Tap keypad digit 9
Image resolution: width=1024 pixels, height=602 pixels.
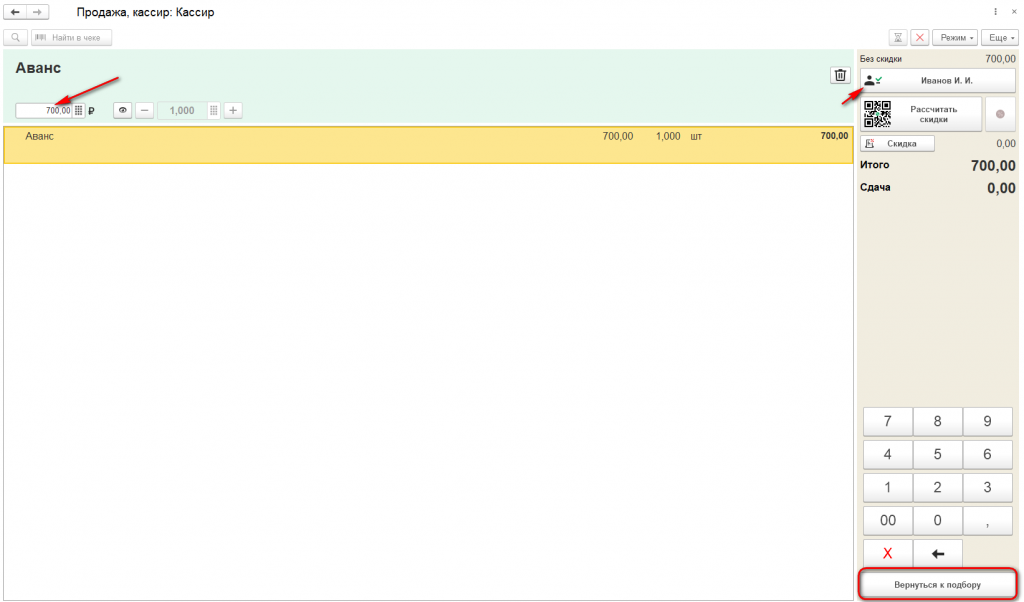click(987, 421)
